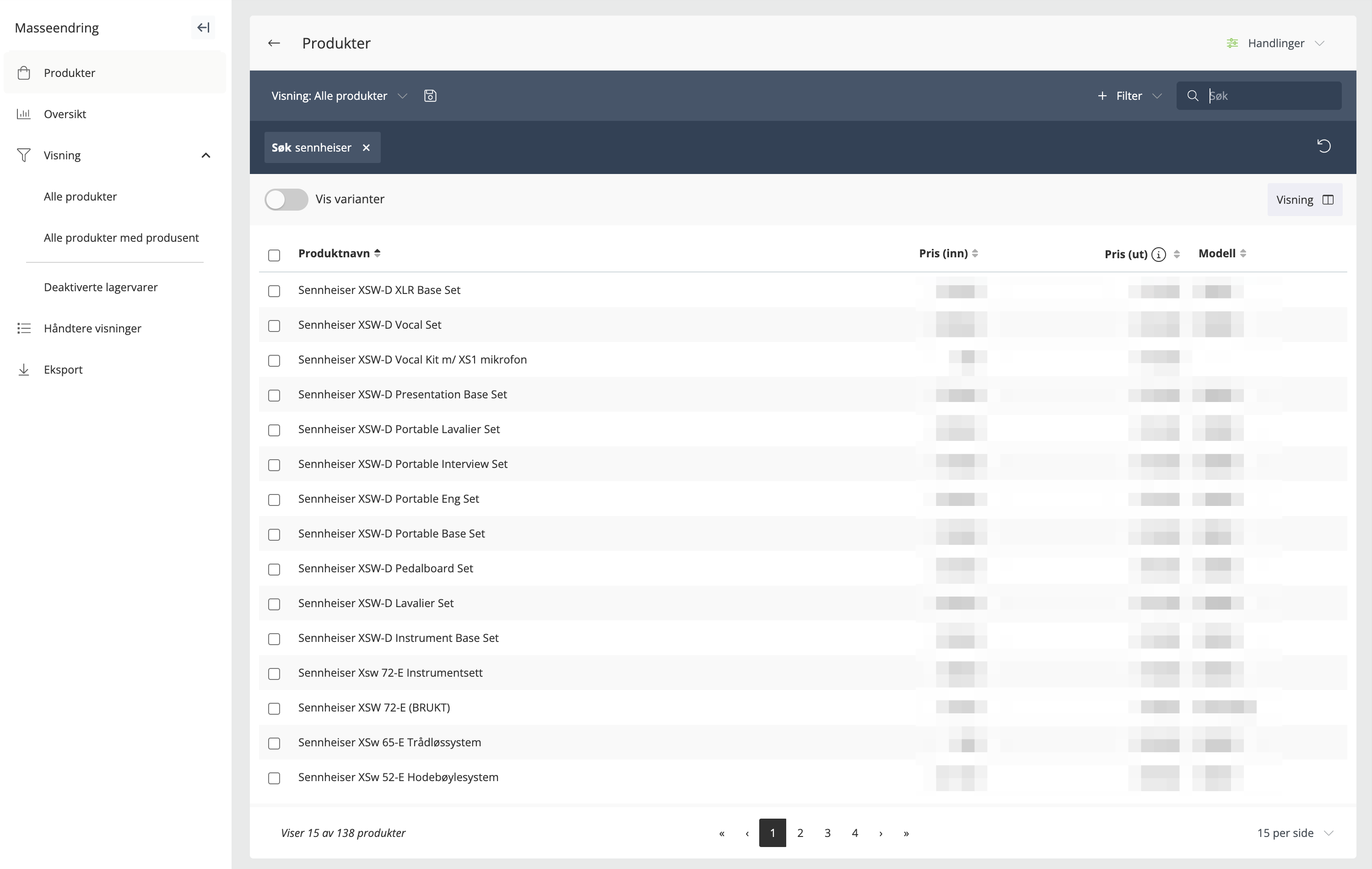The image size is (1372, 869).
Task: Click into the Søk search field
Action: [1270, 96]
